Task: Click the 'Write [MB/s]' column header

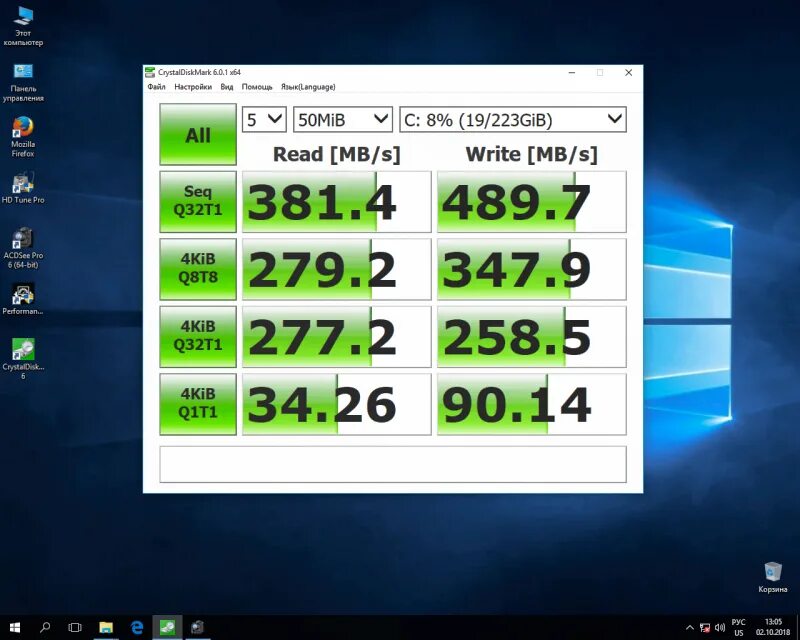Action: tap(532, 154)
